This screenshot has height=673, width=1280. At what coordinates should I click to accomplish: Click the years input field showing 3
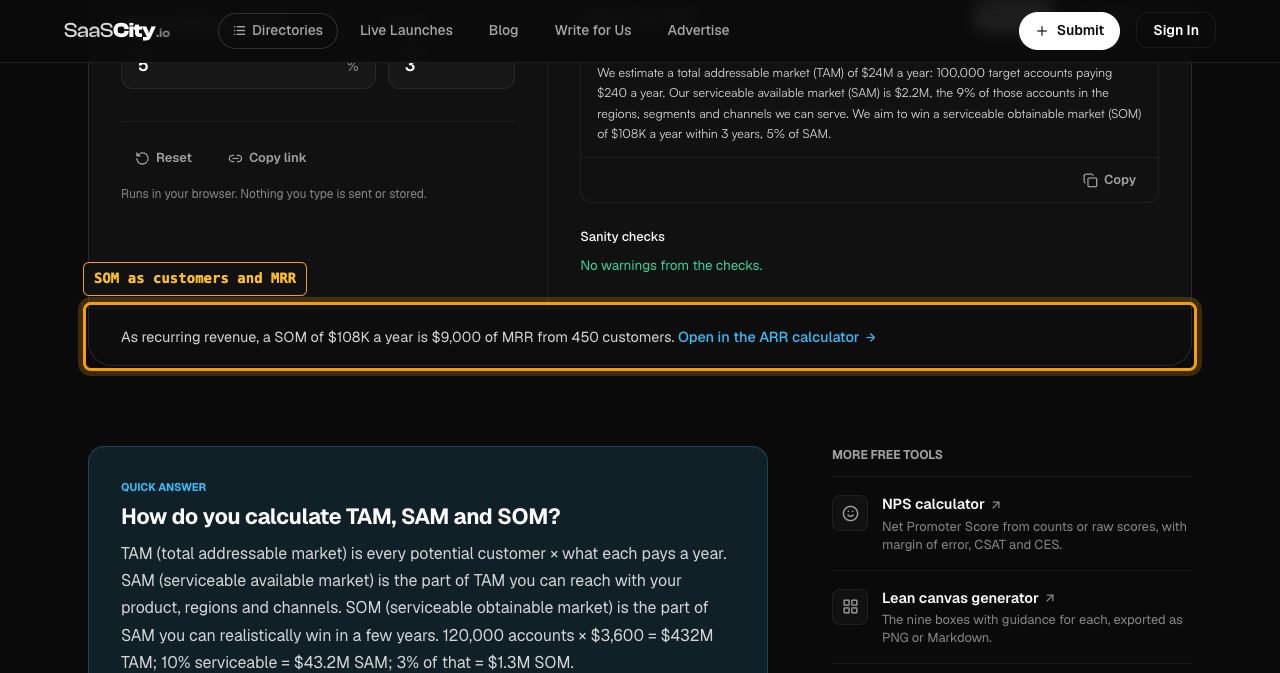(x=451, y=66)
